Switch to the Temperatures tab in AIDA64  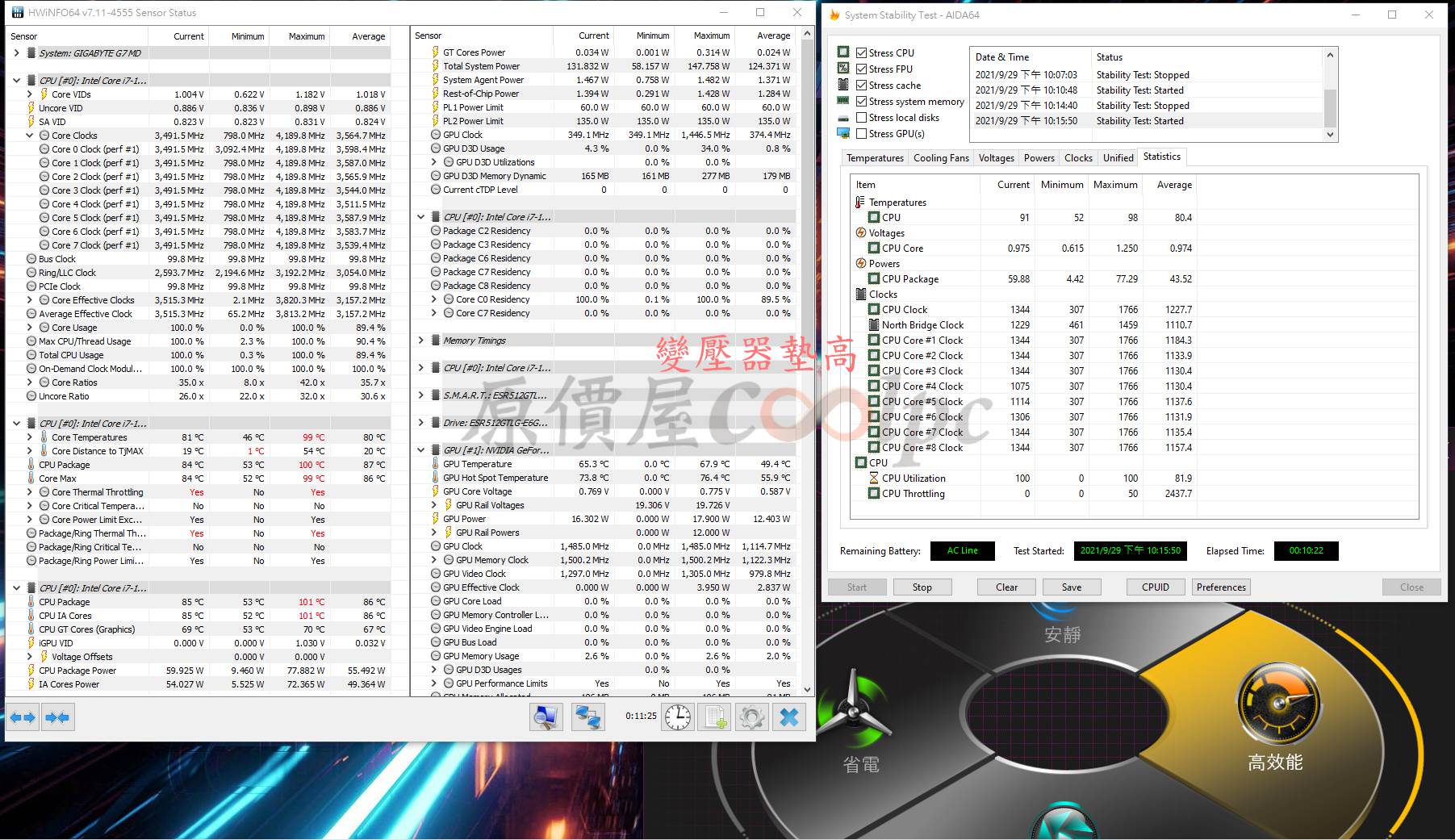click(875, 158)
